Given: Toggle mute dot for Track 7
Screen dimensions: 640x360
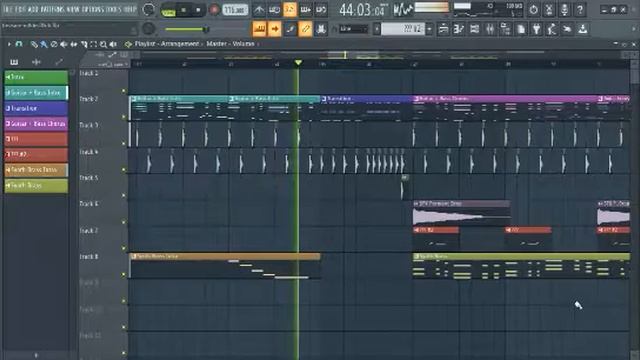Looking at the screenshot, I should [x=124, y=248].
